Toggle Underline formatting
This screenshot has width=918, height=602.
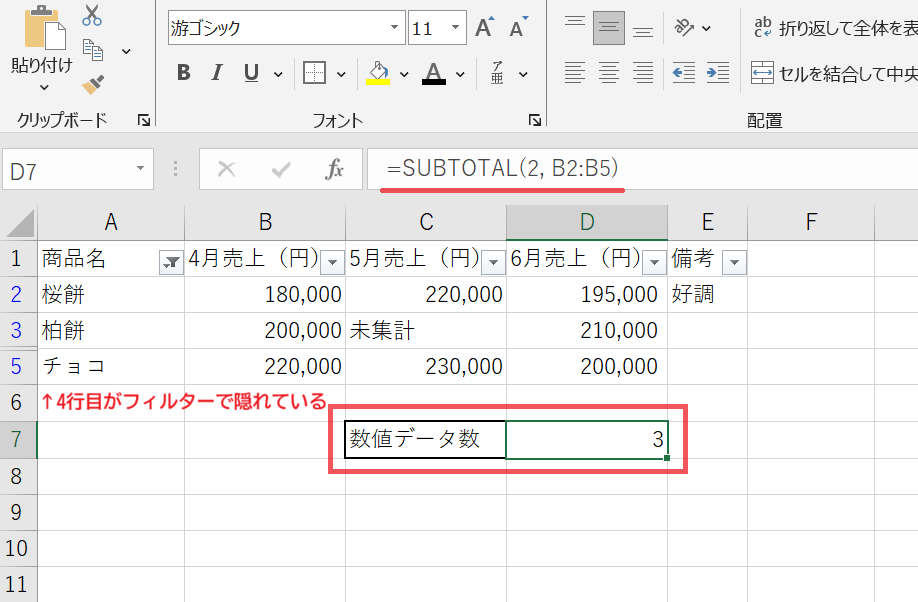pyautogui.click(x=250, y=73)
